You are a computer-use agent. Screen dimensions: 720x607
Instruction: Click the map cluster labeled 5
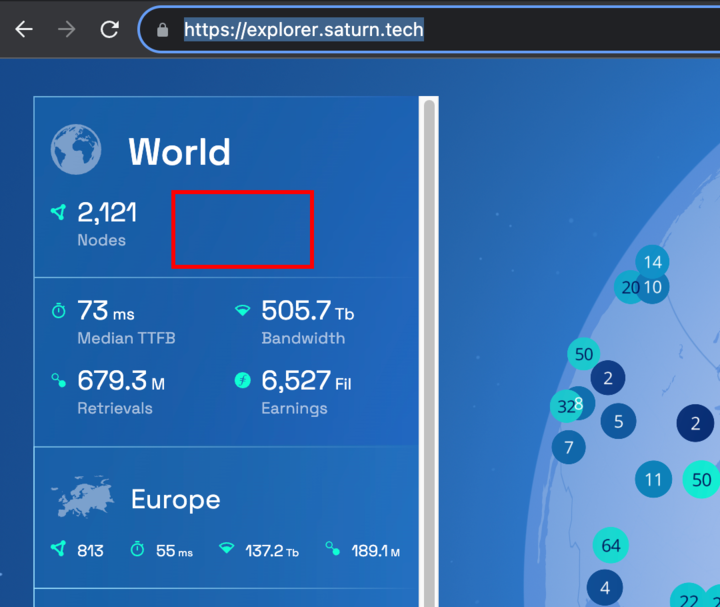click(618, 421)
